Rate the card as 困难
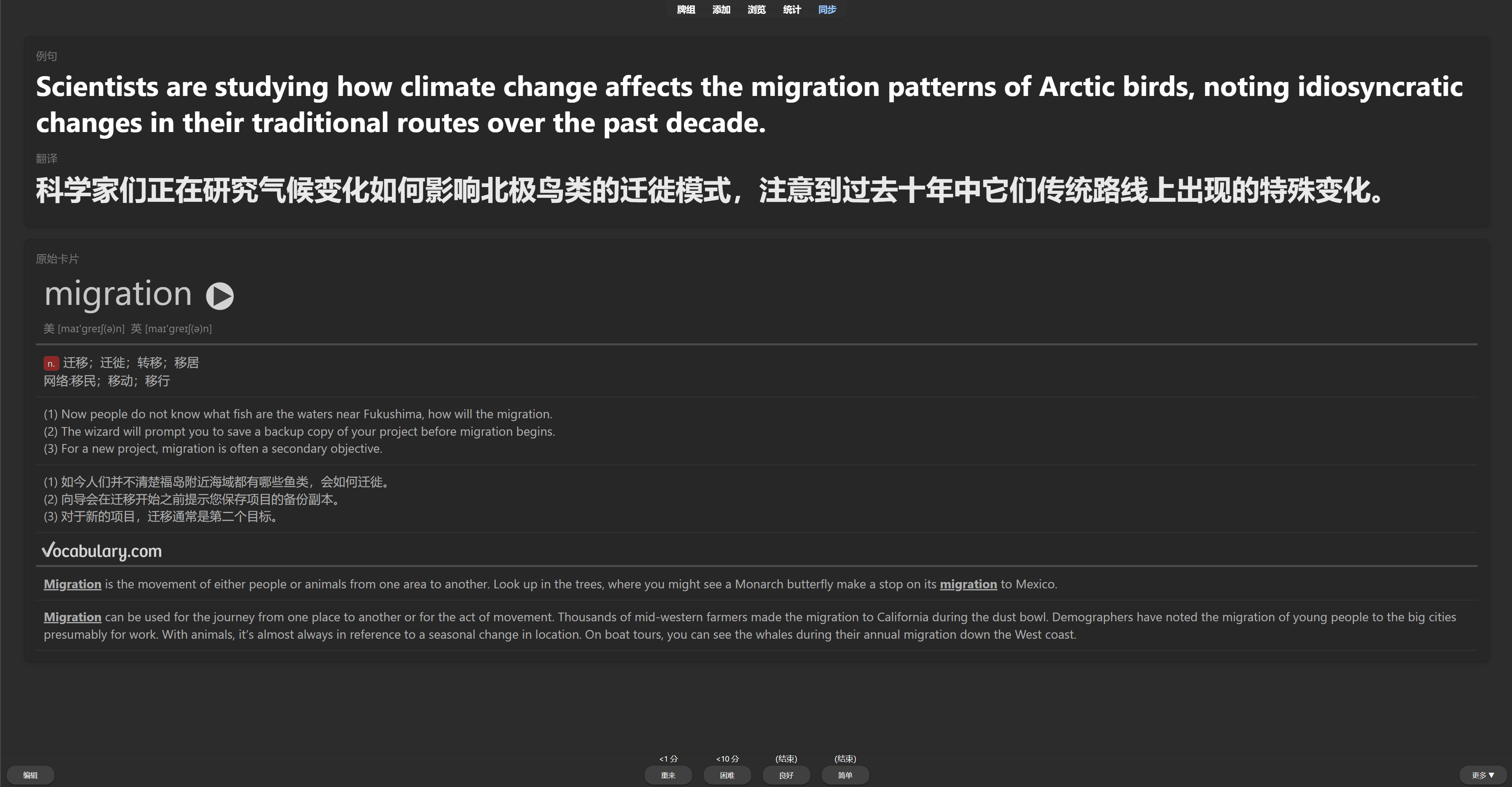This screenshot has height=787, width=1512. 727,775
